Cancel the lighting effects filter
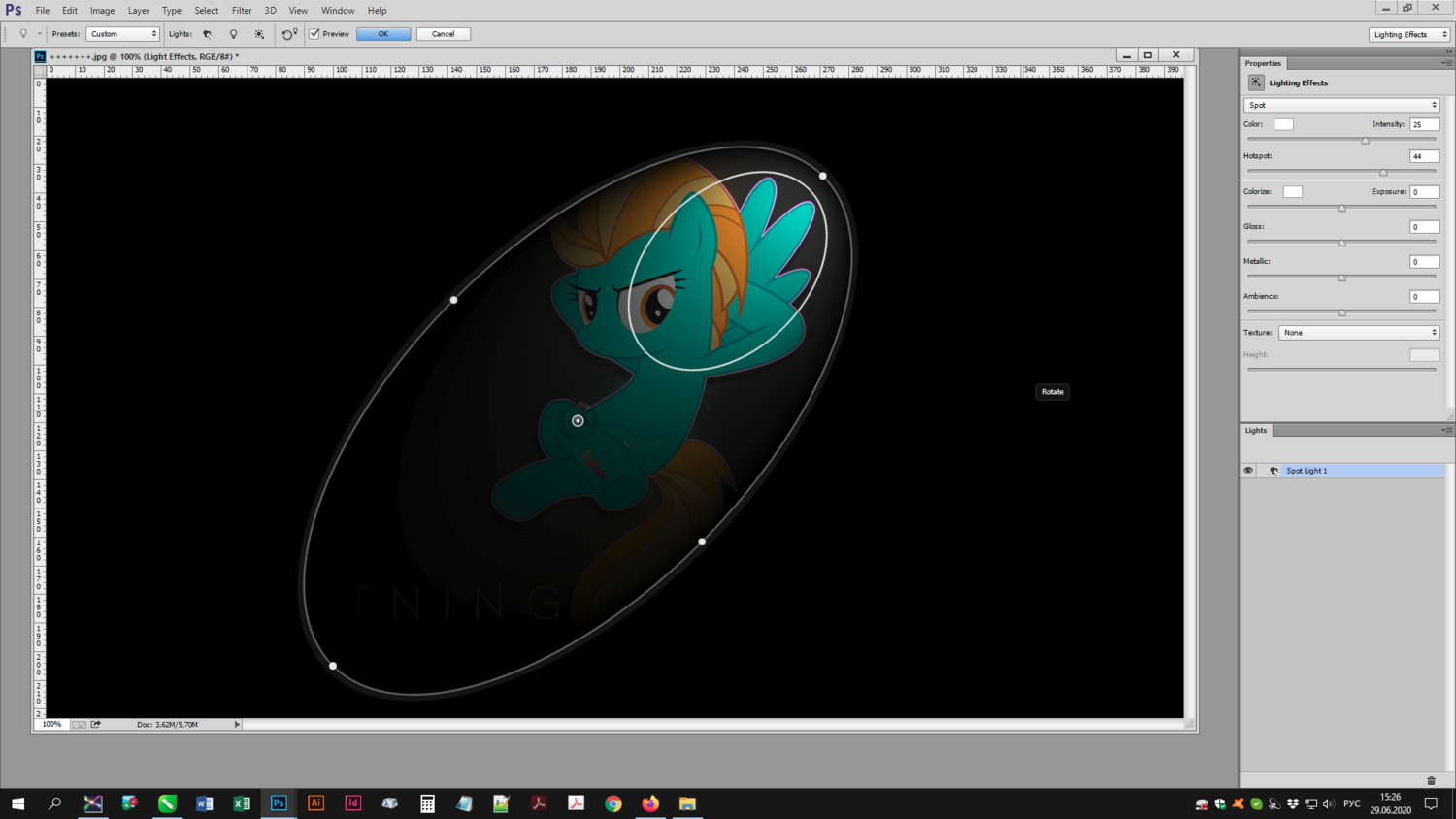Screen dimensions: 1456x819 coord(443,34)
